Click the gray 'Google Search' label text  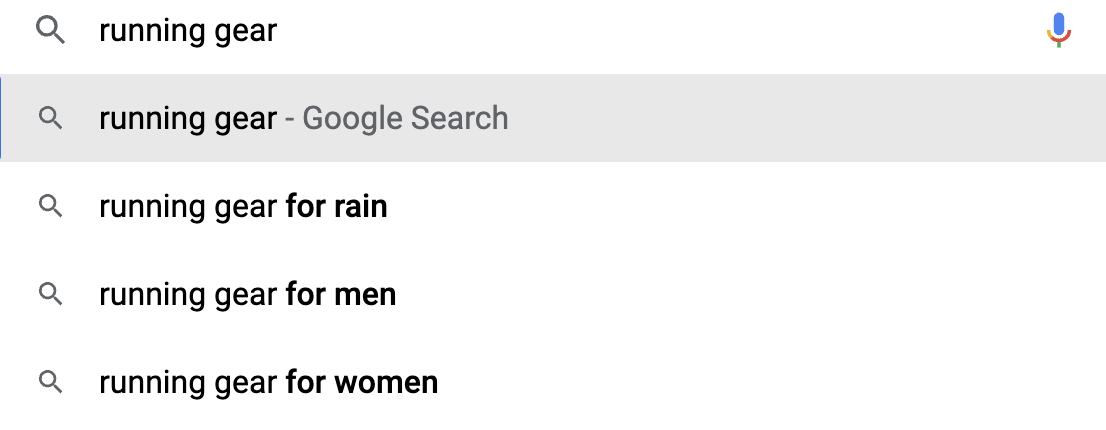click(405, 119)
